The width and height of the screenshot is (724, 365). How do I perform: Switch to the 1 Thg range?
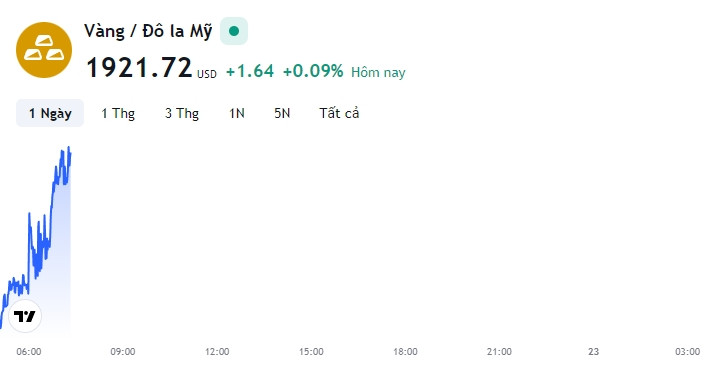tap(118, 113)
